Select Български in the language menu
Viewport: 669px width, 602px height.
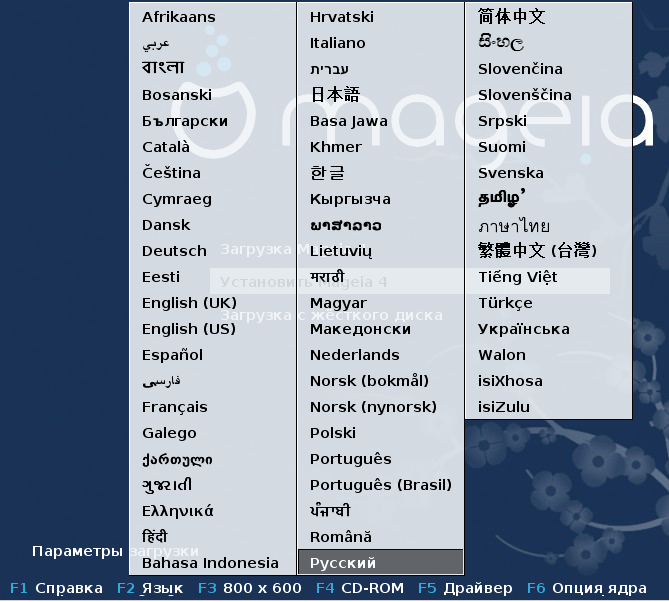[185, 121]
